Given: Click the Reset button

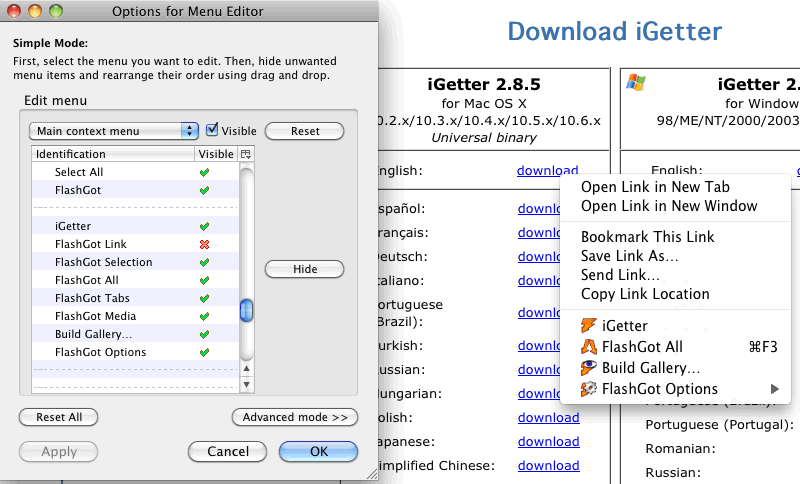Looking at the screenshot, I should [x=305, y=131].
